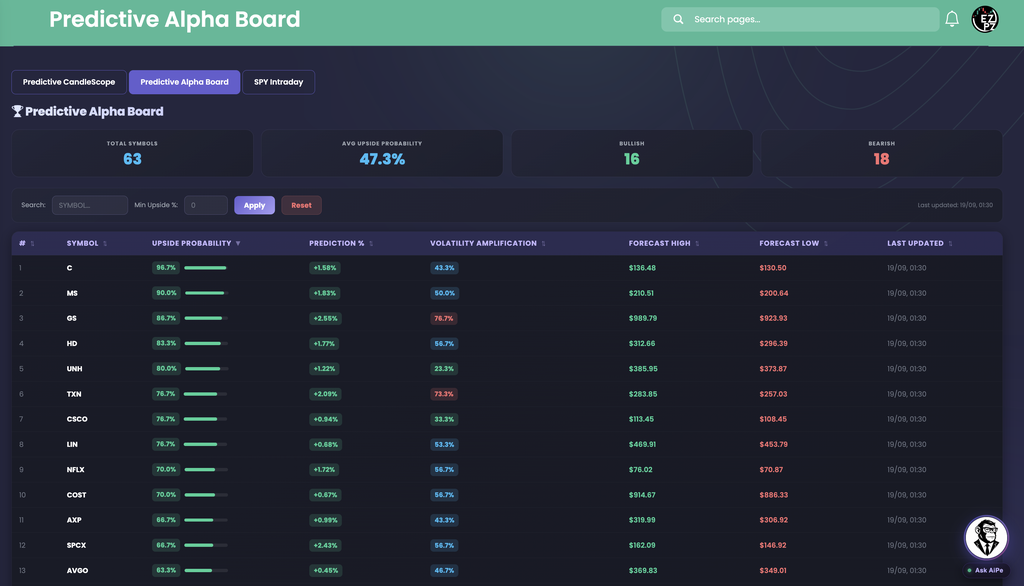Image resolution: width=1024 pixels, height=586 pixels.
Task: Open the EZPZ user avatar menu
Action: click(985, 20)
